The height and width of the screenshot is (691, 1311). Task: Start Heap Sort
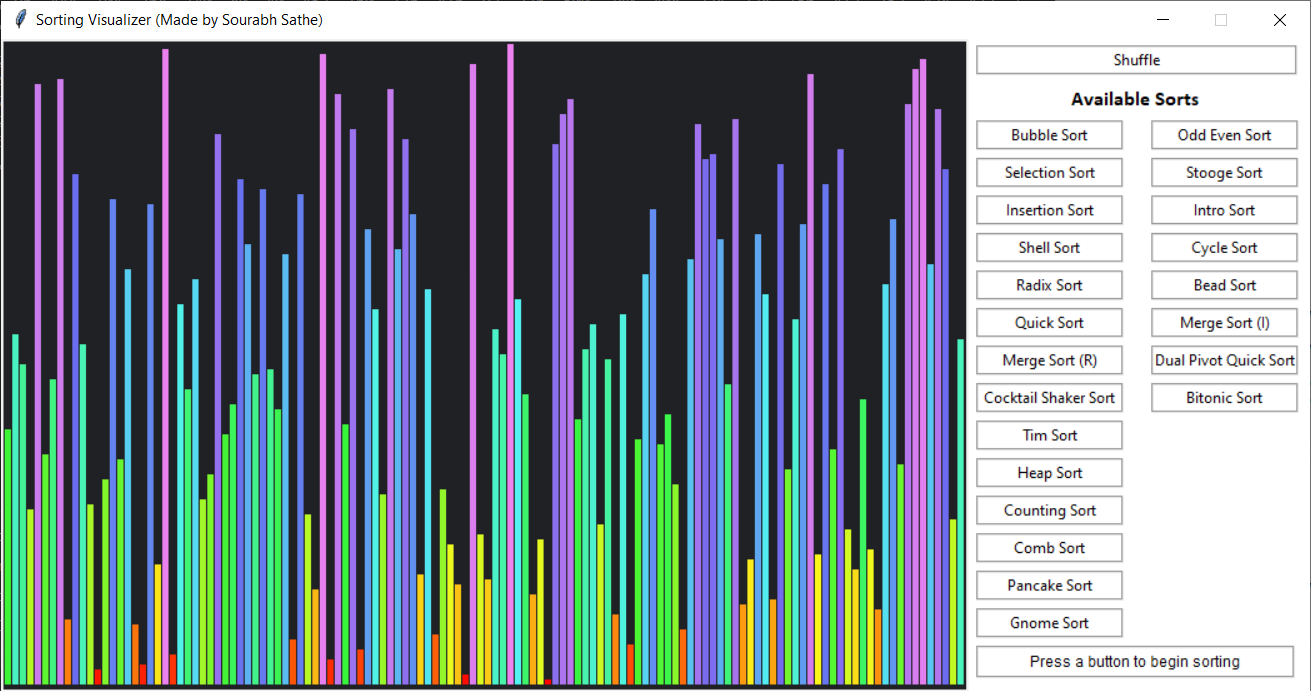[1049, 472]
